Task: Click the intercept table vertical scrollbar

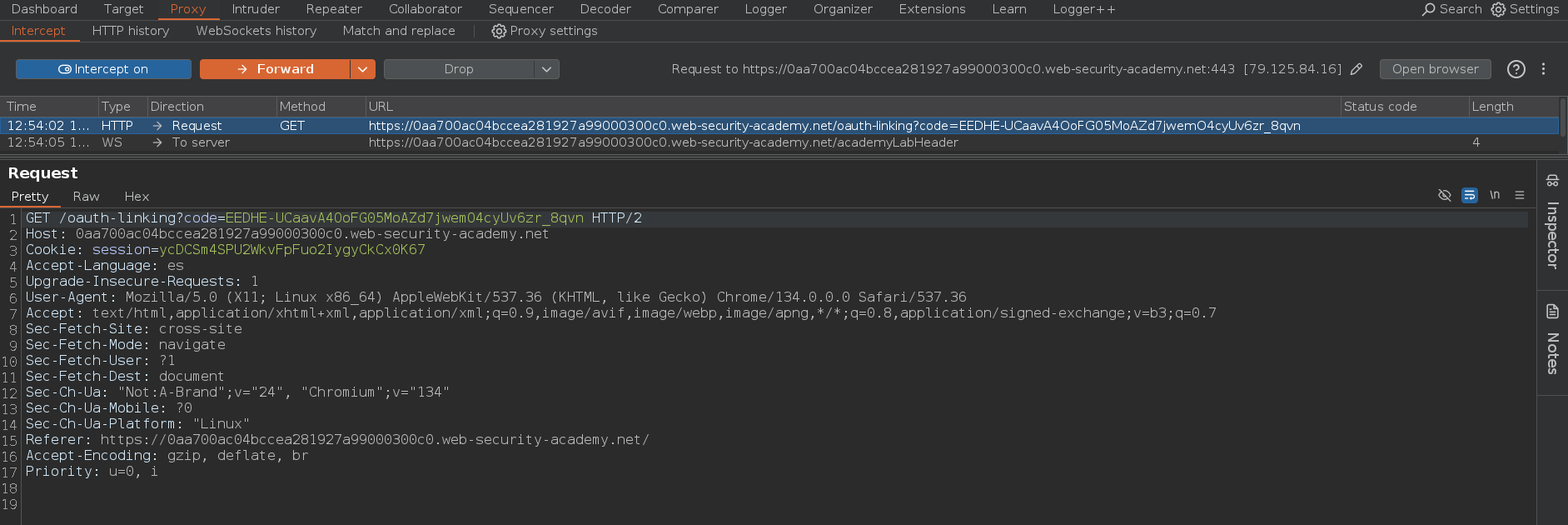Action: (1562, 117)
